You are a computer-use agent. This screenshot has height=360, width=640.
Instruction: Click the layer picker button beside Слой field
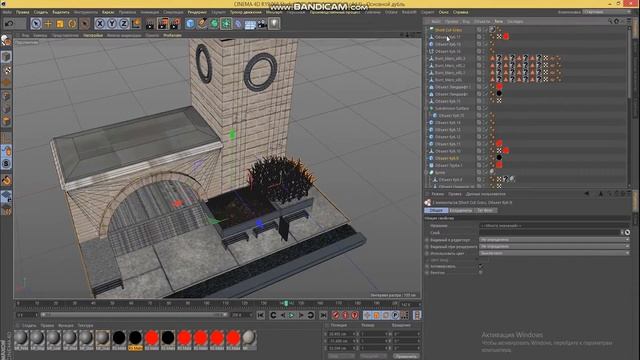tap(627, 232)
